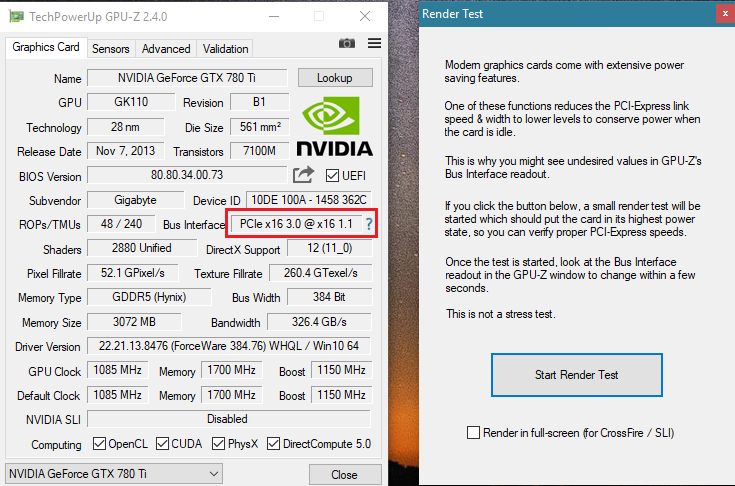735x486 pixels.
Task: Click the Revision field B1
Action: click(x=260, y=102)
